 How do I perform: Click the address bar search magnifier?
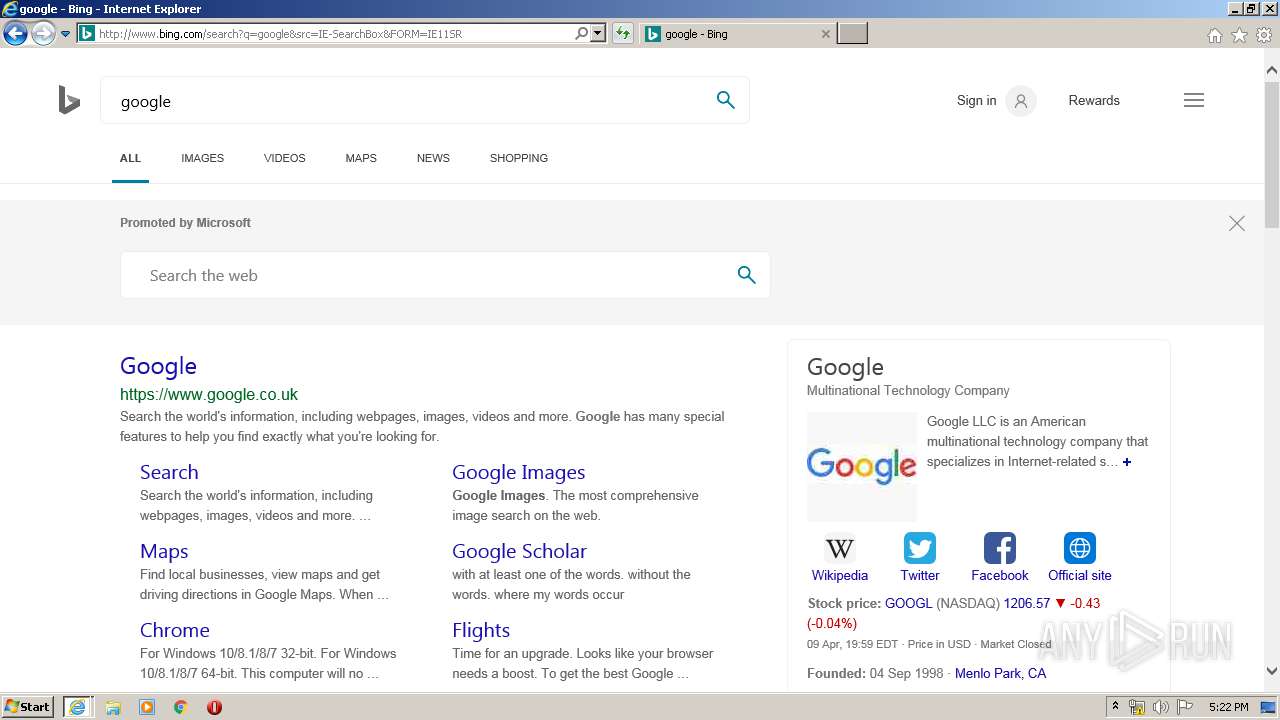point(581,34)
